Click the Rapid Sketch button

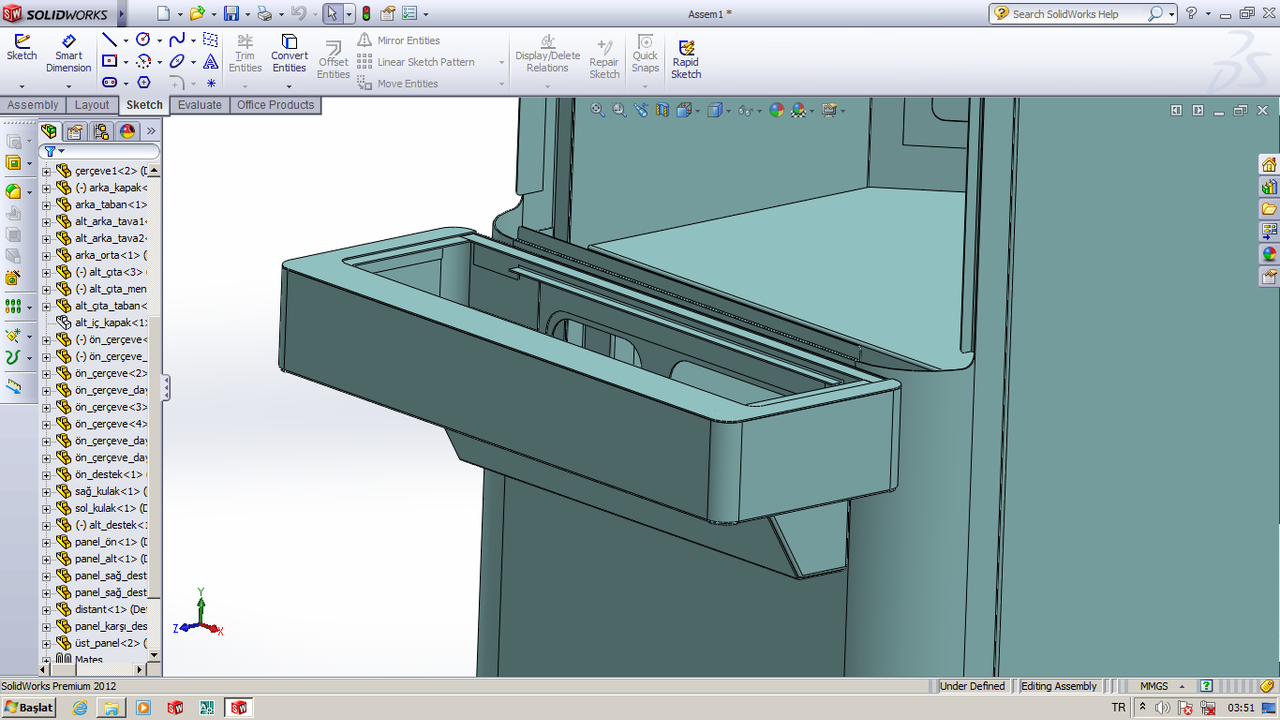tap(686, 58)
